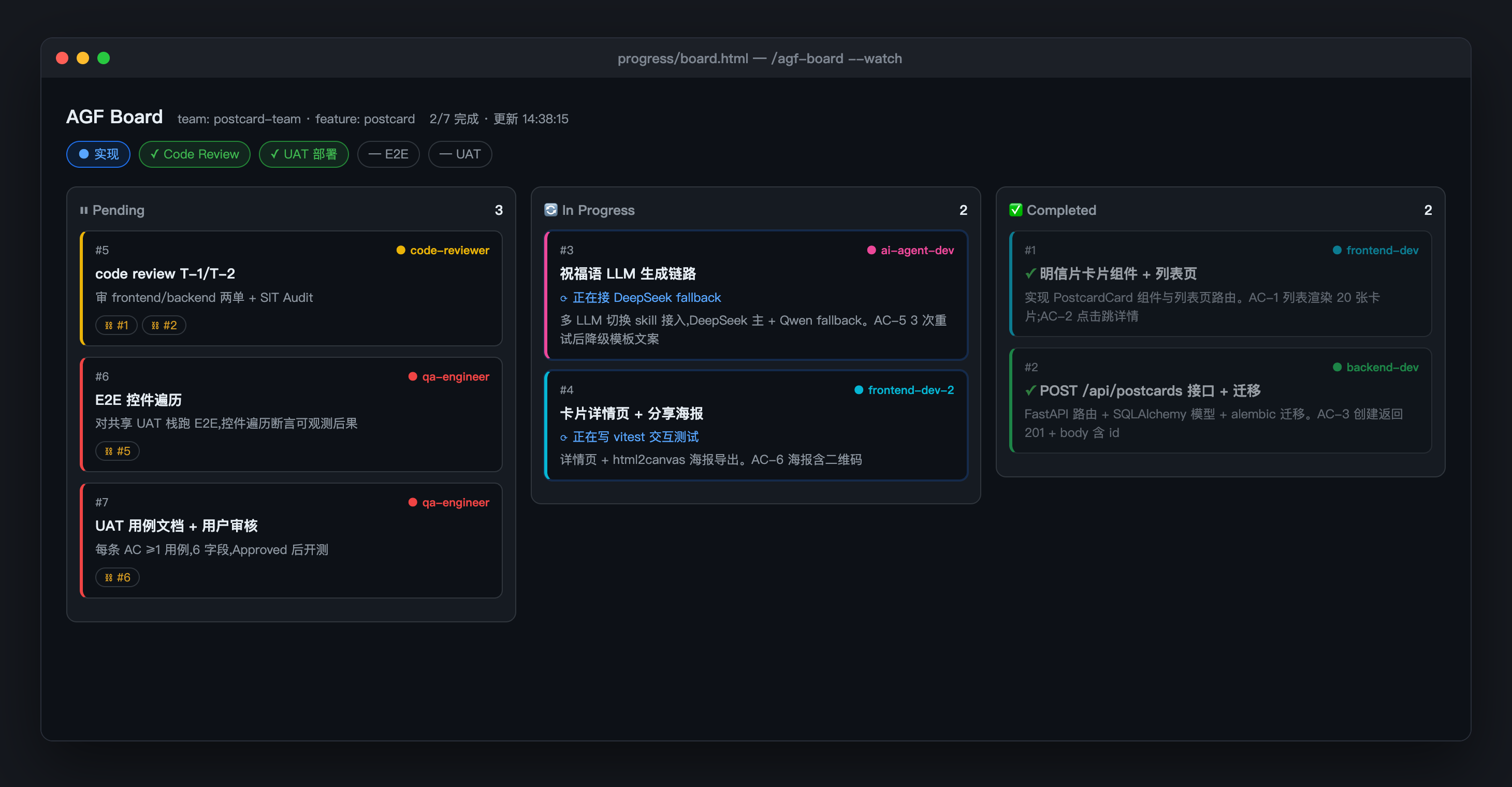Open card title 卡片详情页 + 分享海报

[632, 413]
